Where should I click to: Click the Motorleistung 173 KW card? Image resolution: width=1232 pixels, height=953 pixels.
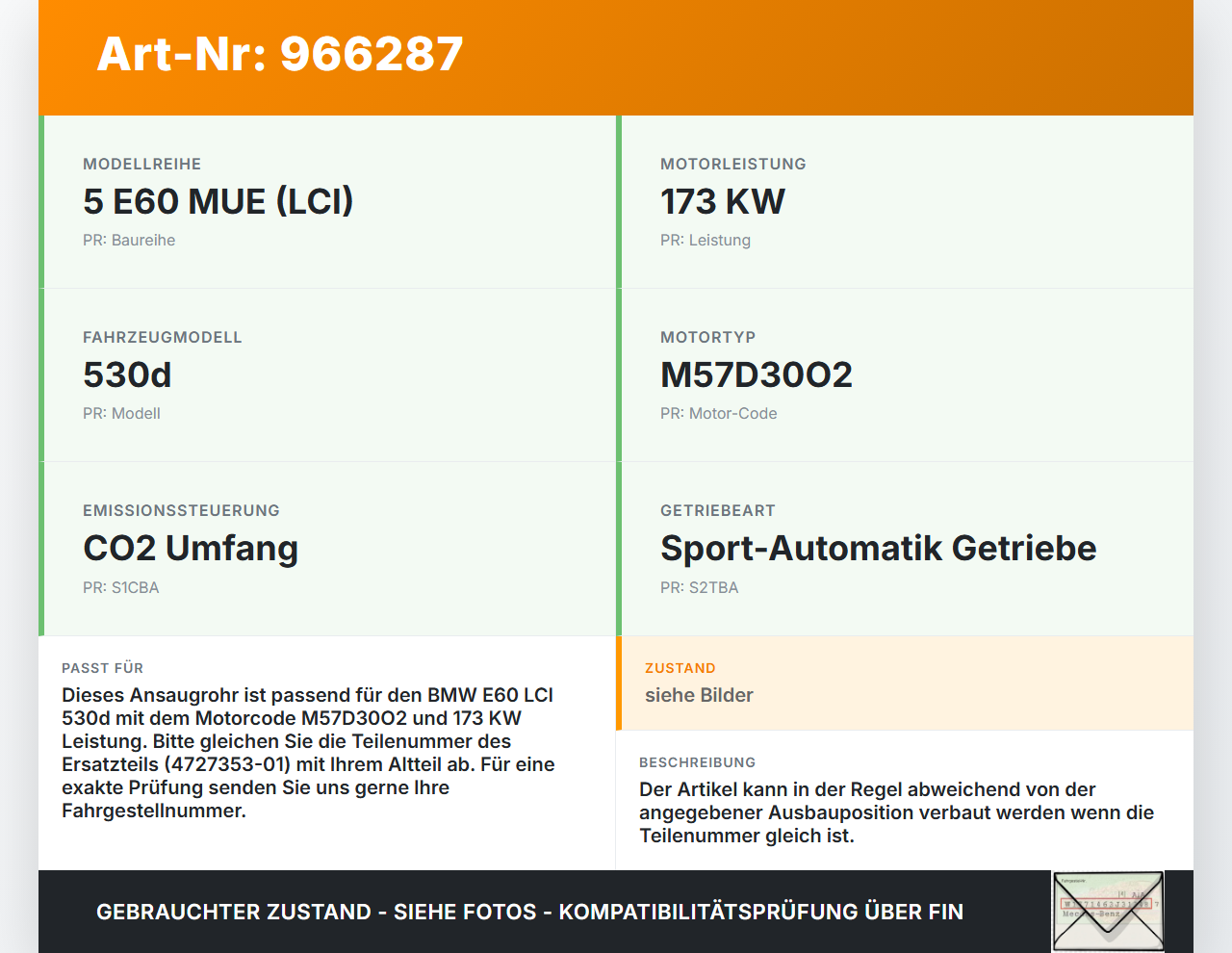pos(905,202)
